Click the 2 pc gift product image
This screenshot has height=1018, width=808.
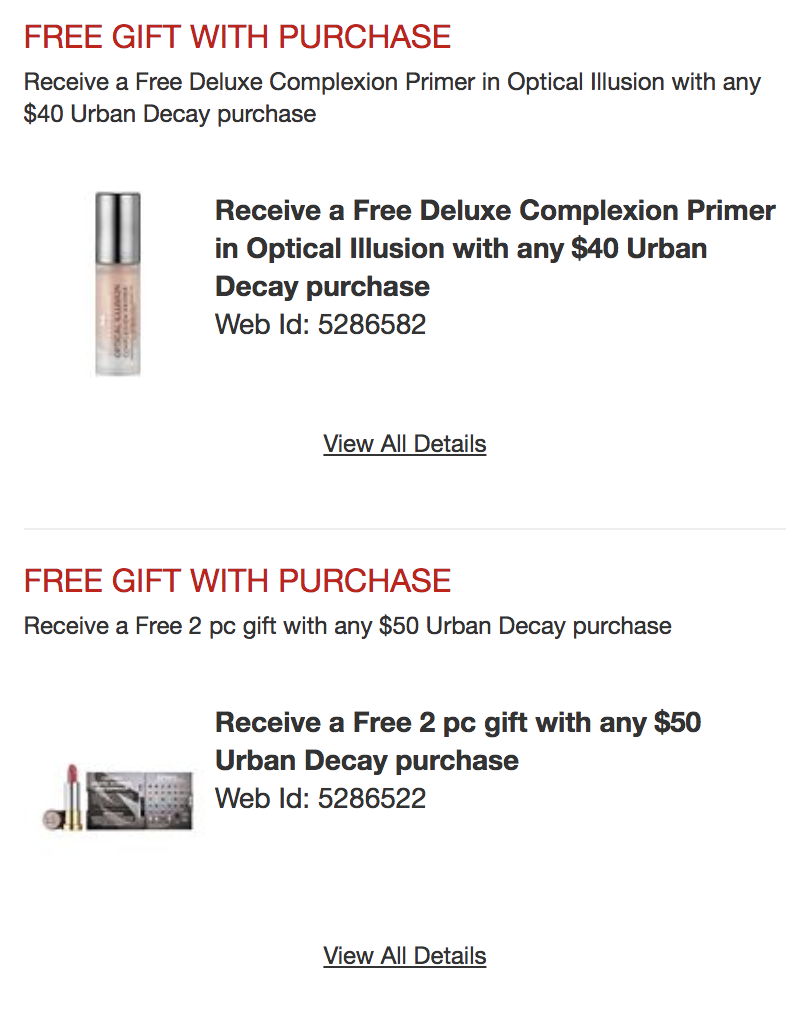tap(118, 797)
